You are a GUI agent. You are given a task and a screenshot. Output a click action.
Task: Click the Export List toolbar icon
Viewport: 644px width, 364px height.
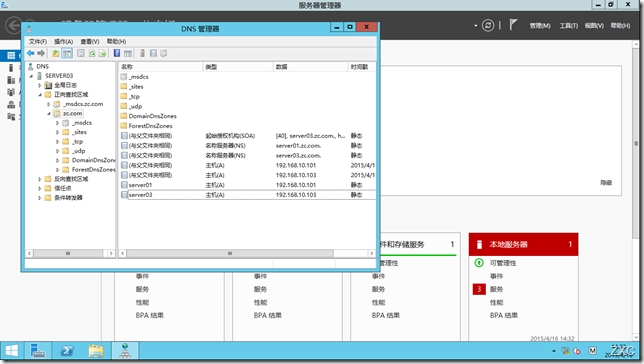tap(102, 53)
